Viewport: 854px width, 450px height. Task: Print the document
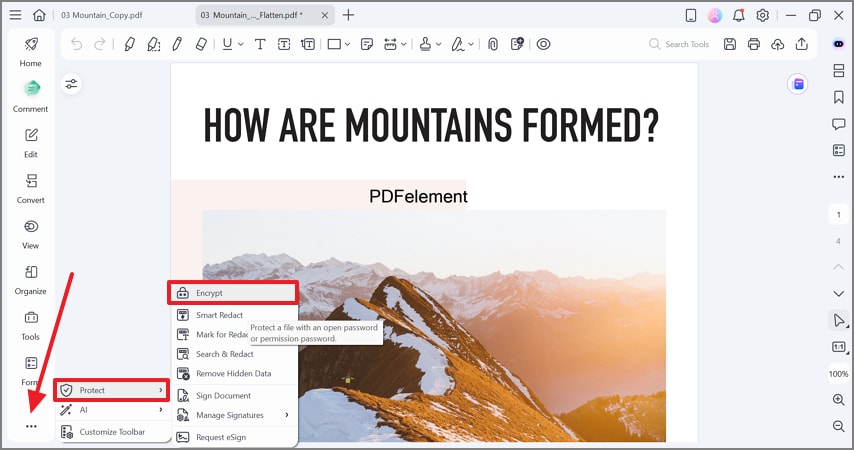coord(754,44)
